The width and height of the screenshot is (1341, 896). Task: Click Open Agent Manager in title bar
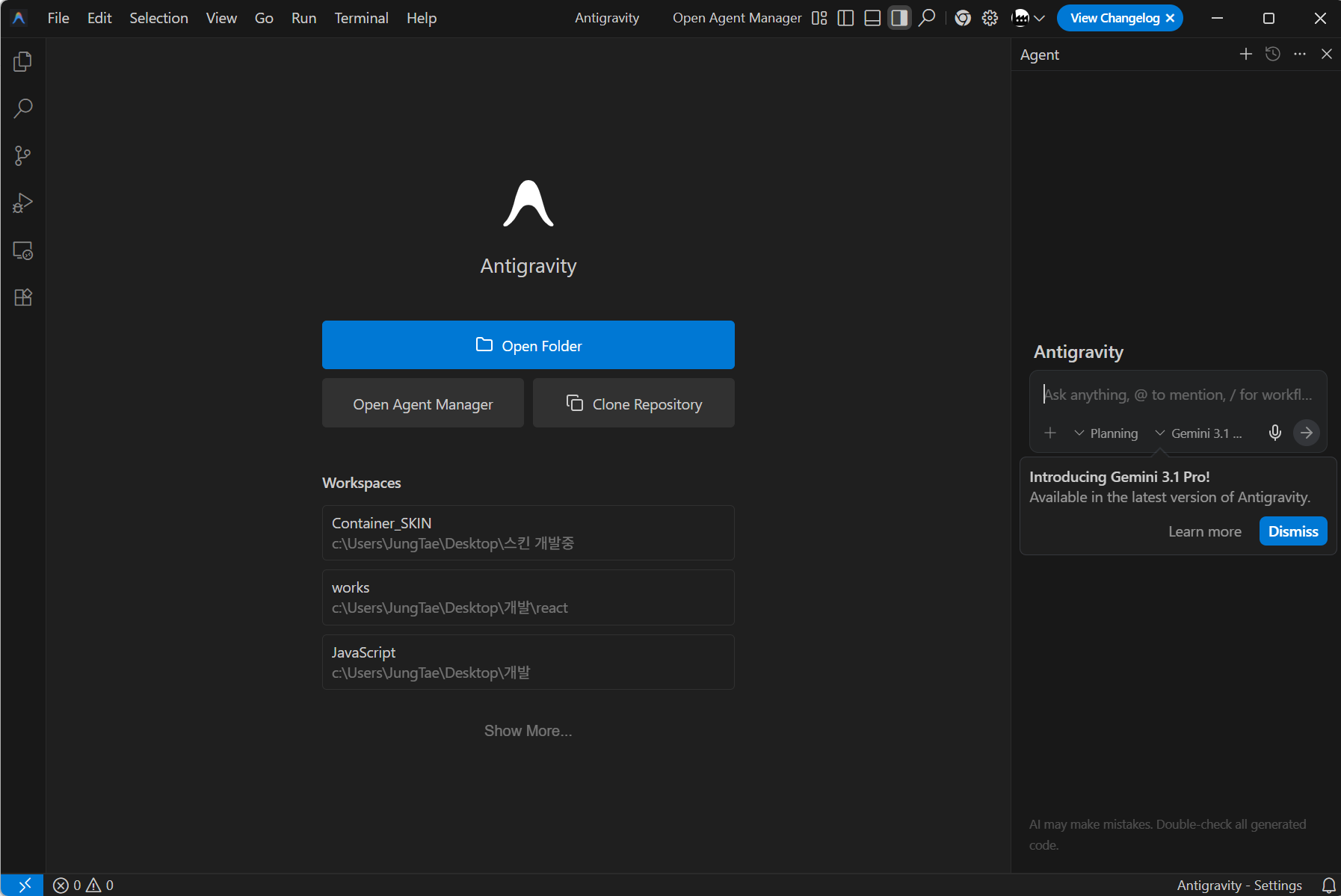[737, 18]
